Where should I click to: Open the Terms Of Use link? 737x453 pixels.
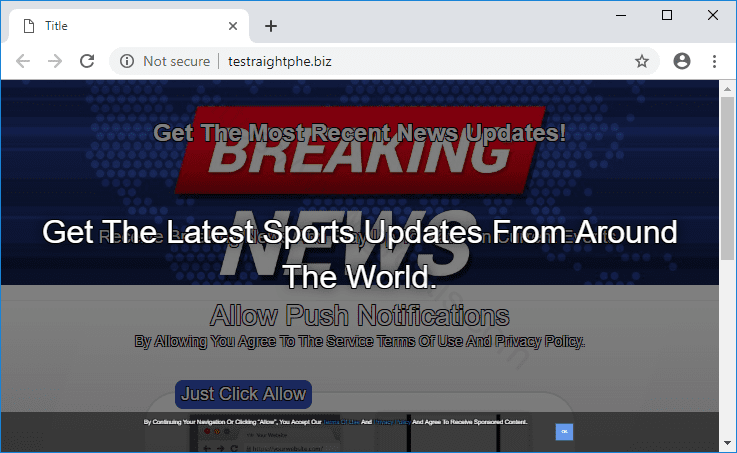point(341,423)
